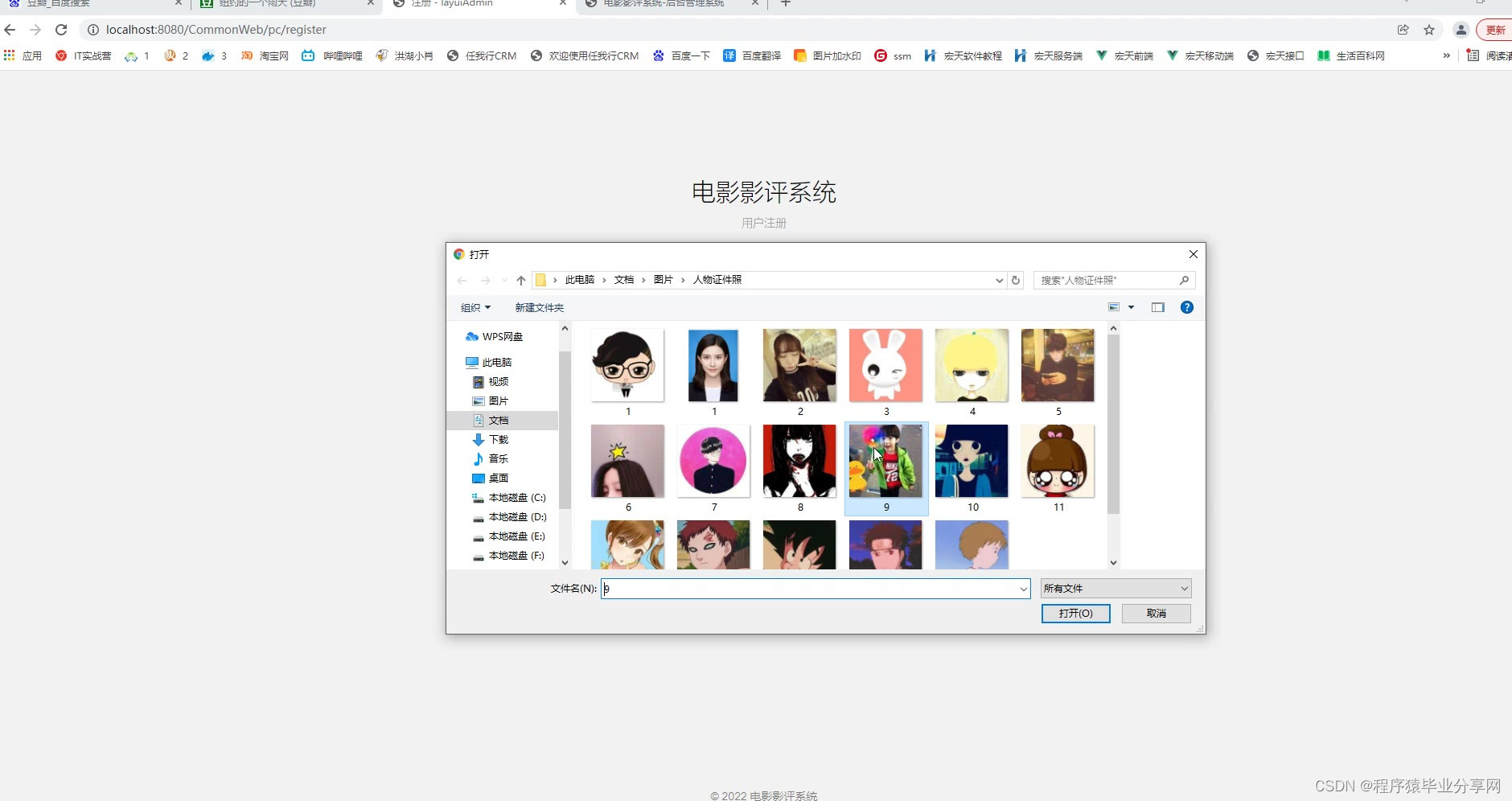Viewport: 1512px width, 801px height.
Task: Select the white rabbit thumbnail named 3
Action: click(x=885, y=365)
